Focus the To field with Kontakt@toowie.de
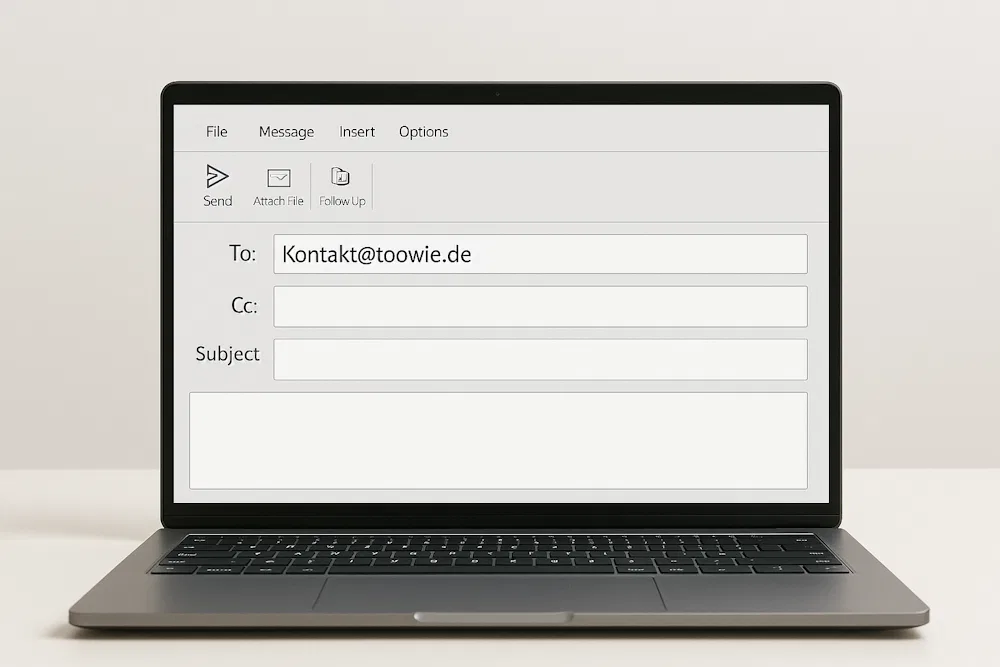Viewport: 1000px width, 667px height. 540,254
